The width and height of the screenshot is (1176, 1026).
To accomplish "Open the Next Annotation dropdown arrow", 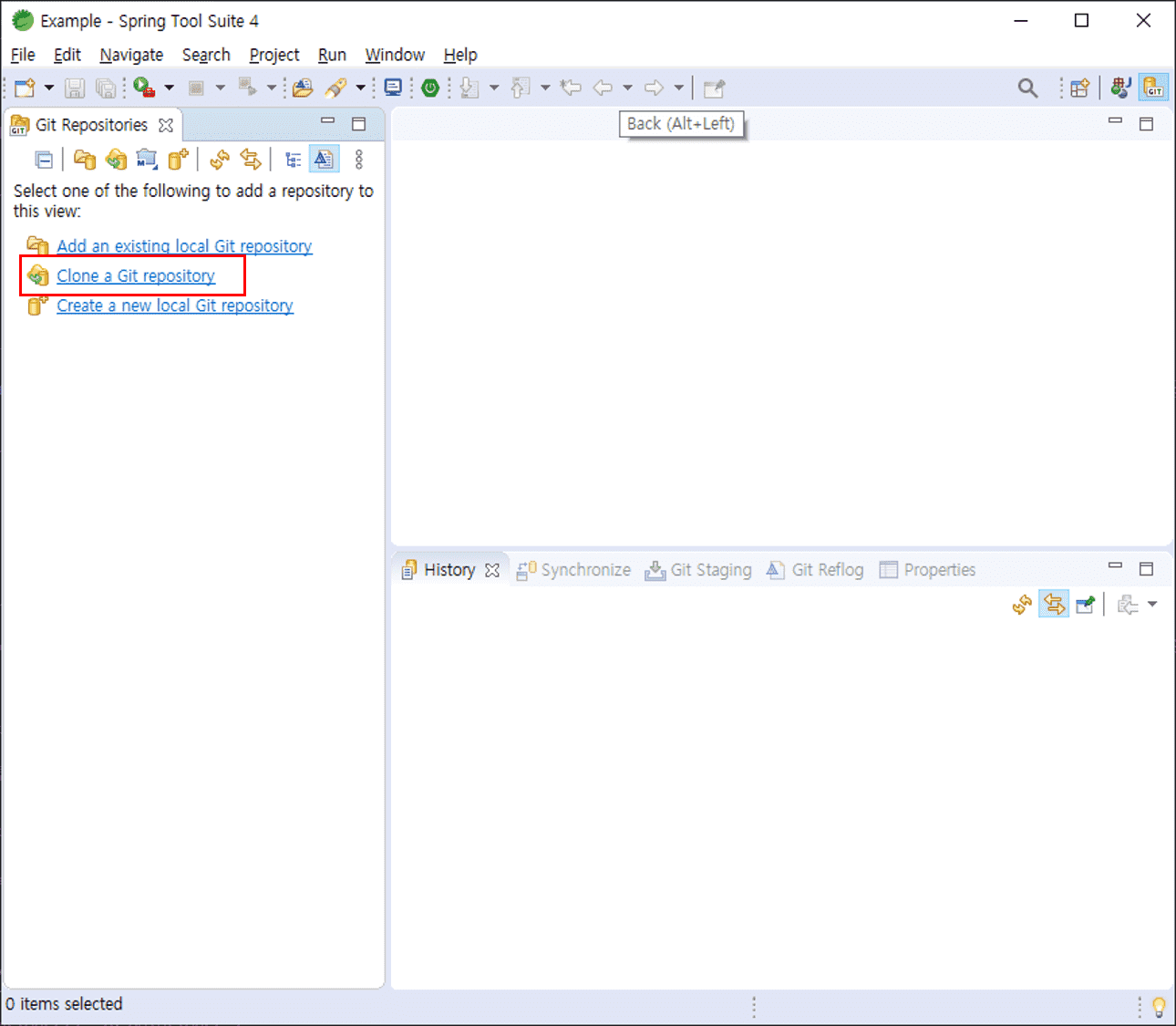I will click(x=494, y=88).
